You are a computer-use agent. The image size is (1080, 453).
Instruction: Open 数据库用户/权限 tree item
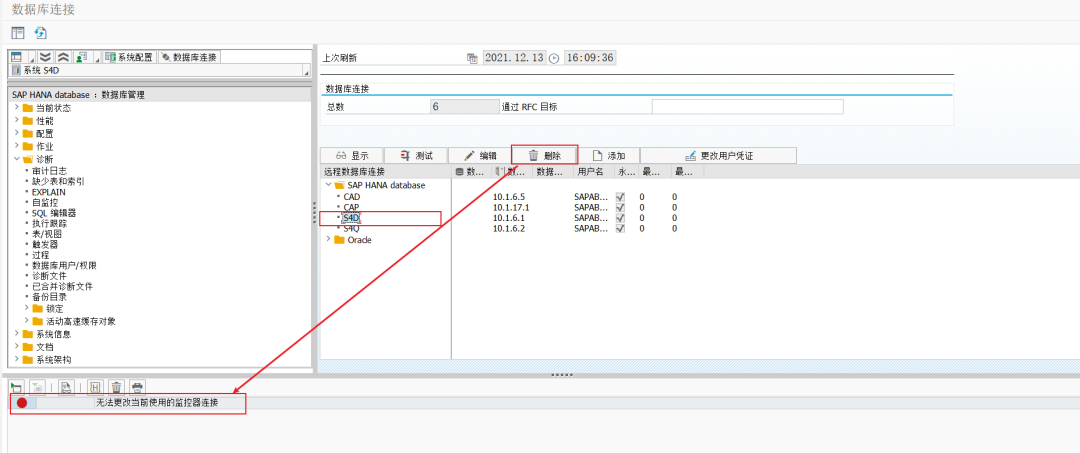(x=64, y=265)
